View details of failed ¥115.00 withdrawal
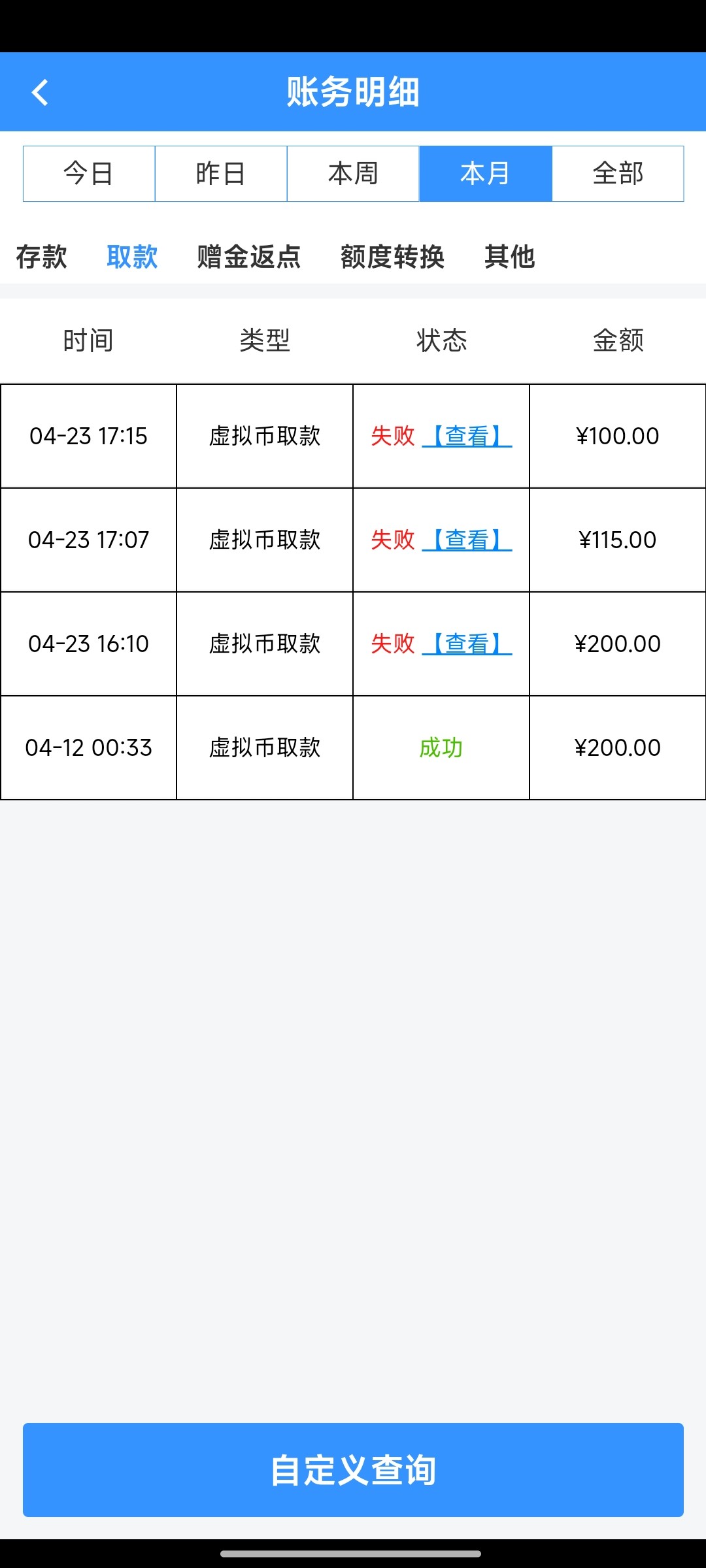Image resolution: width=706 pixels, height=1568 pixels. click(x=467, y=540)
